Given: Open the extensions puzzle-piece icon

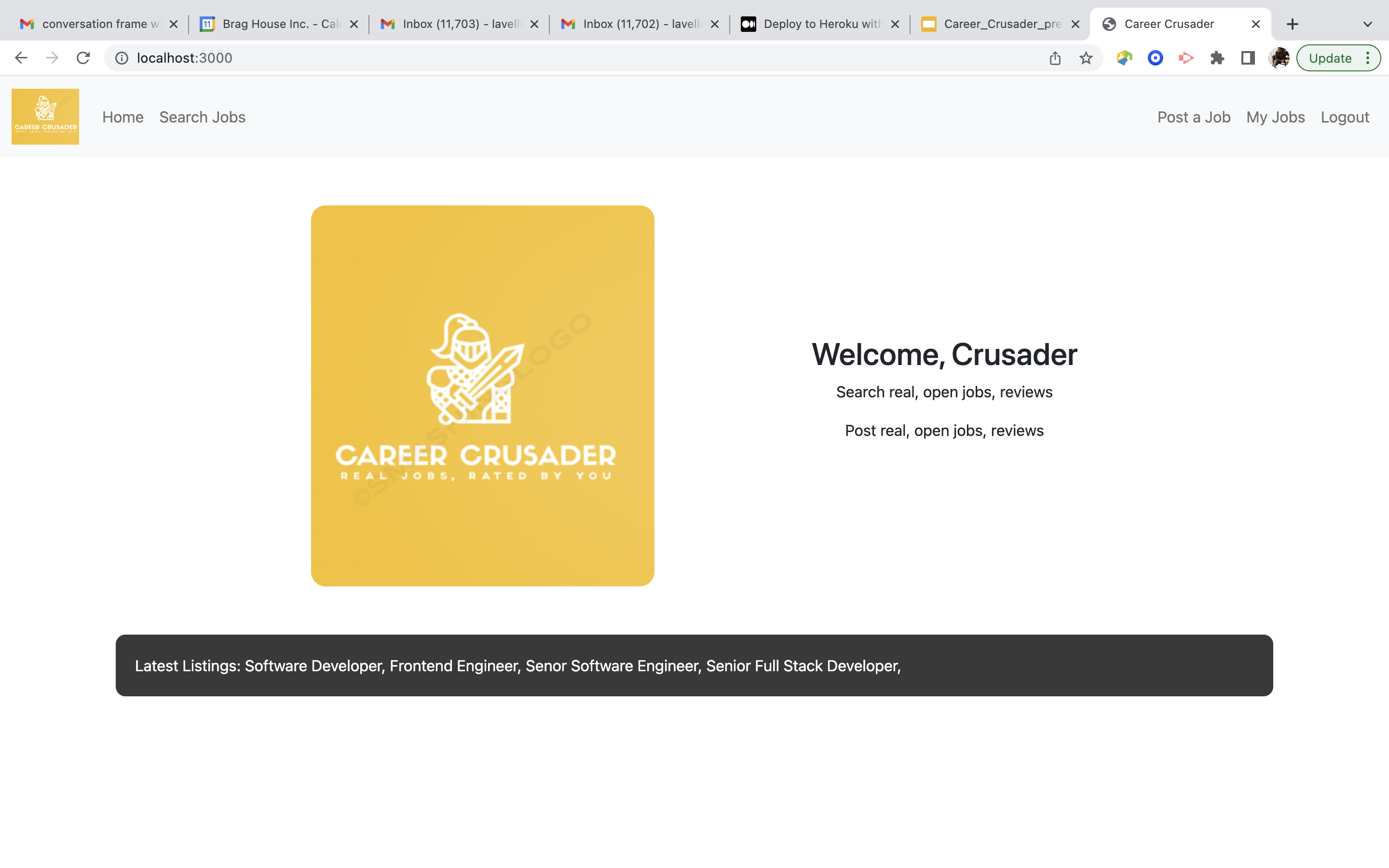Looking at the screenshot, I should (1217, 57).
